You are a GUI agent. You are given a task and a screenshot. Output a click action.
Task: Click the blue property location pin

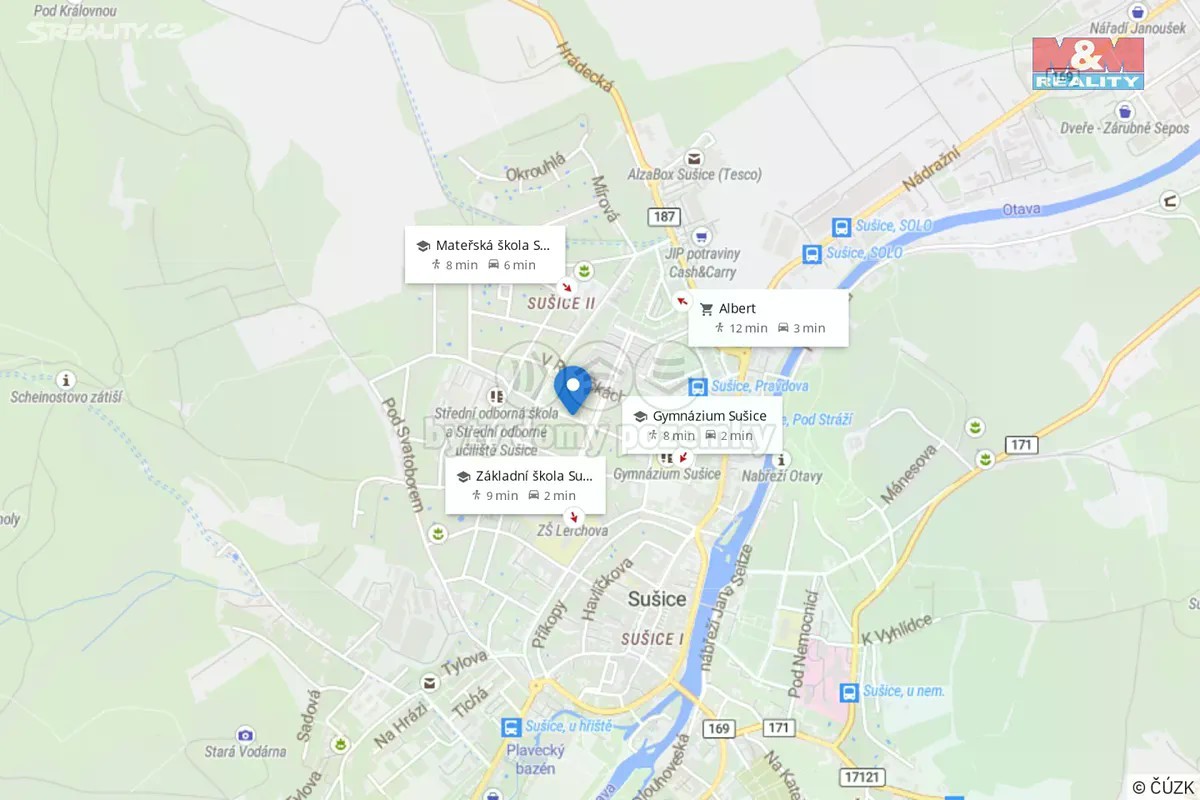(573, 390)
